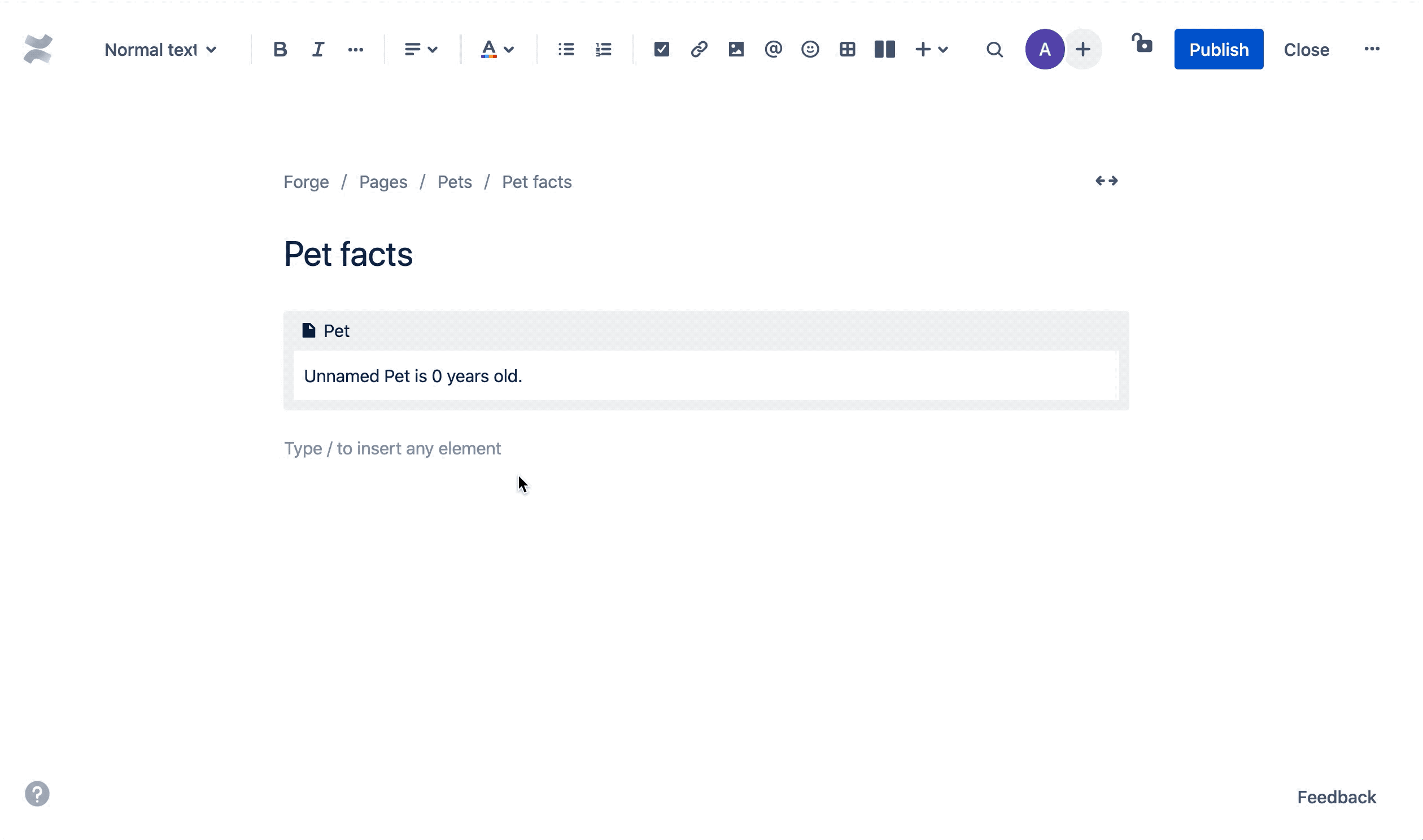Insert an emoji
This screenshot has width=1423, height=840.
click(x=810, y=49)
